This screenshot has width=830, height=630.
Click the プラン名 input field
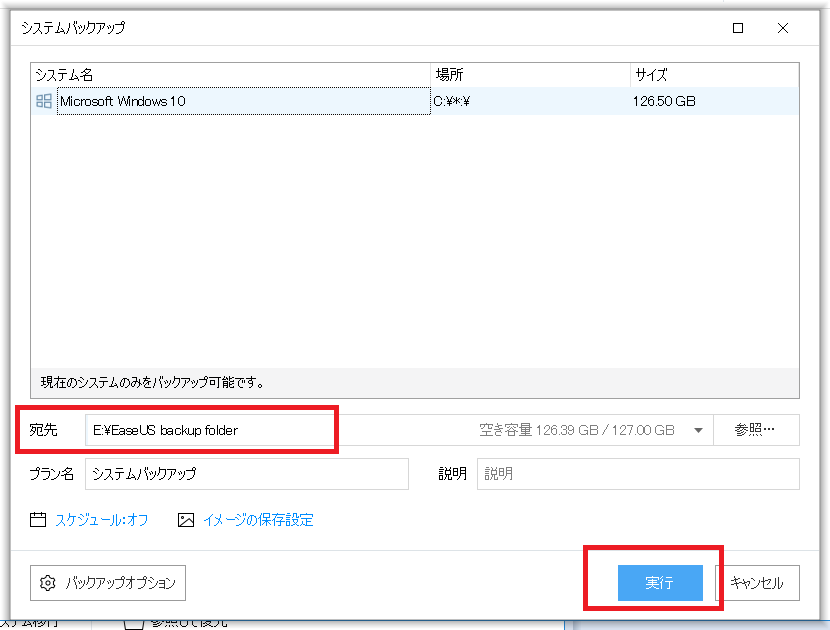click(247, 474)
